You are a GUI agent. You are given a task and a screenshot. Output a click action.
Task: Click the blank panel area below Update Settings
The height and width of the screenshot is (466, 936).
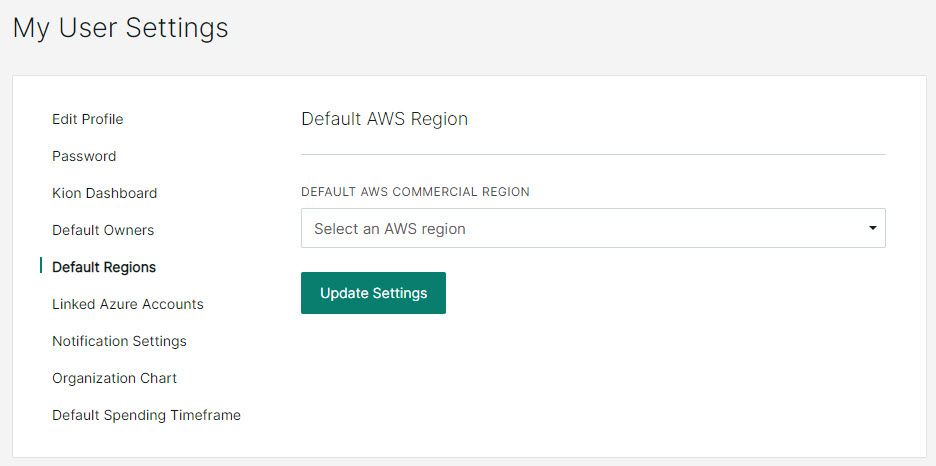coord(593,382)
